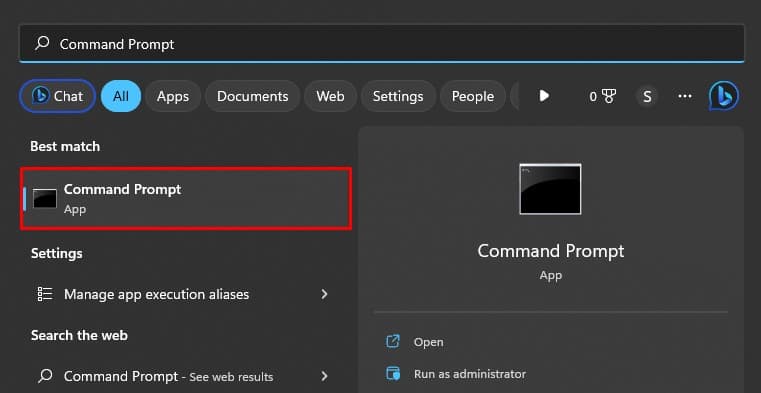
Task: Click the list icon beside Manage app execution aliases
Action: (45, 294)
